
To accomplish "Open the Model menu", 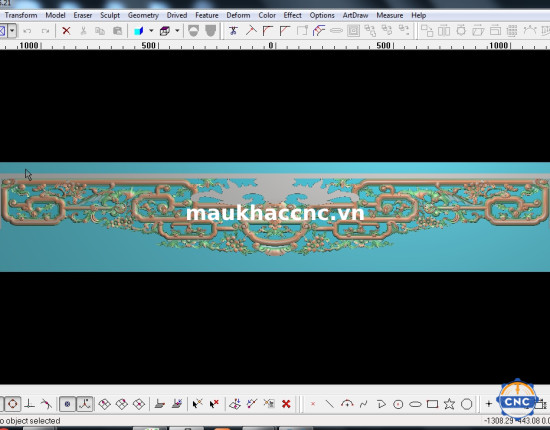I will click(55, 15).
